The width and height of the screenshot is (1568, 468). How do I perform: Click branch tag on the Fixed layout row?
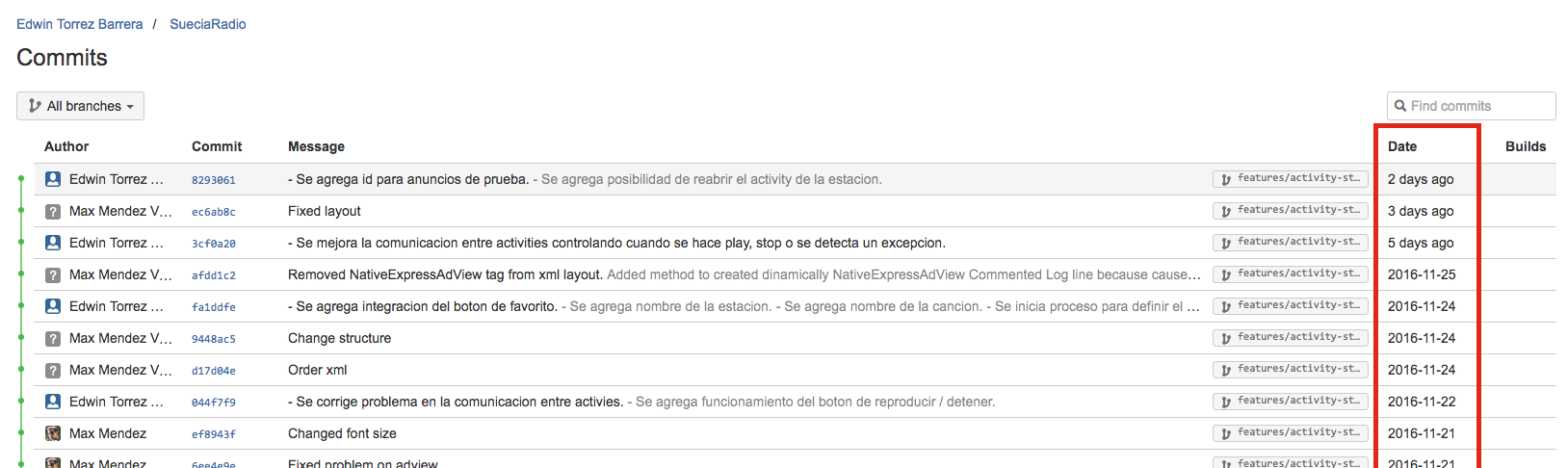pos(1290,210)
